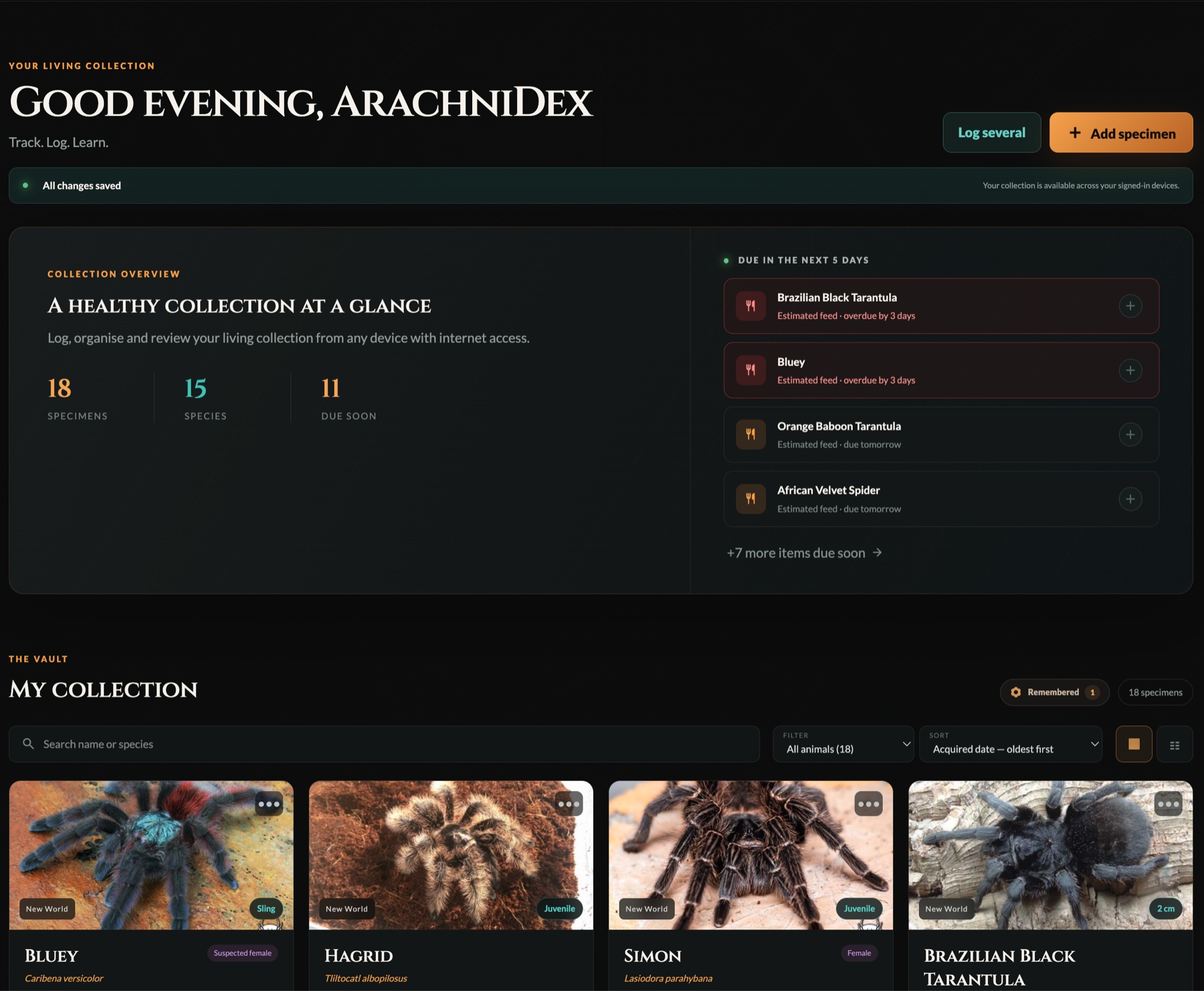Open Simon's spider photo thumbnail

(x=750, y=855)
